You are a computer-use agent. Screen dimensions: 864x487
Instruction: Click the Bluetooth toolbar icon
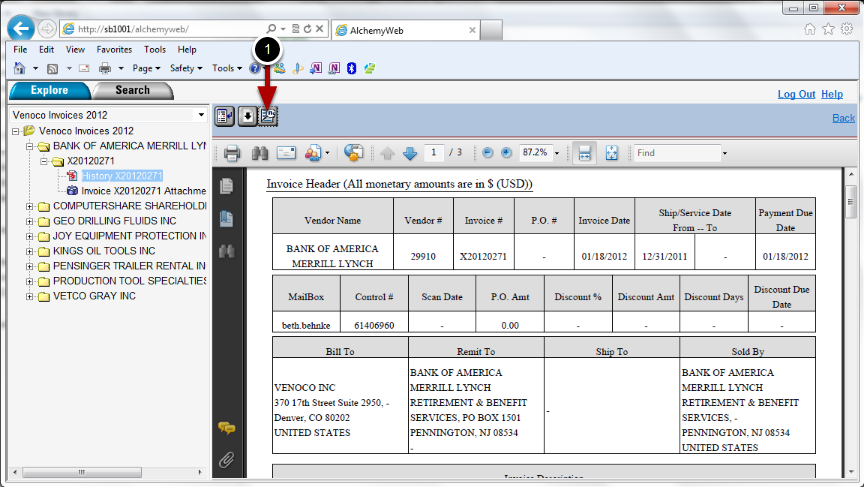pos(352,68)
